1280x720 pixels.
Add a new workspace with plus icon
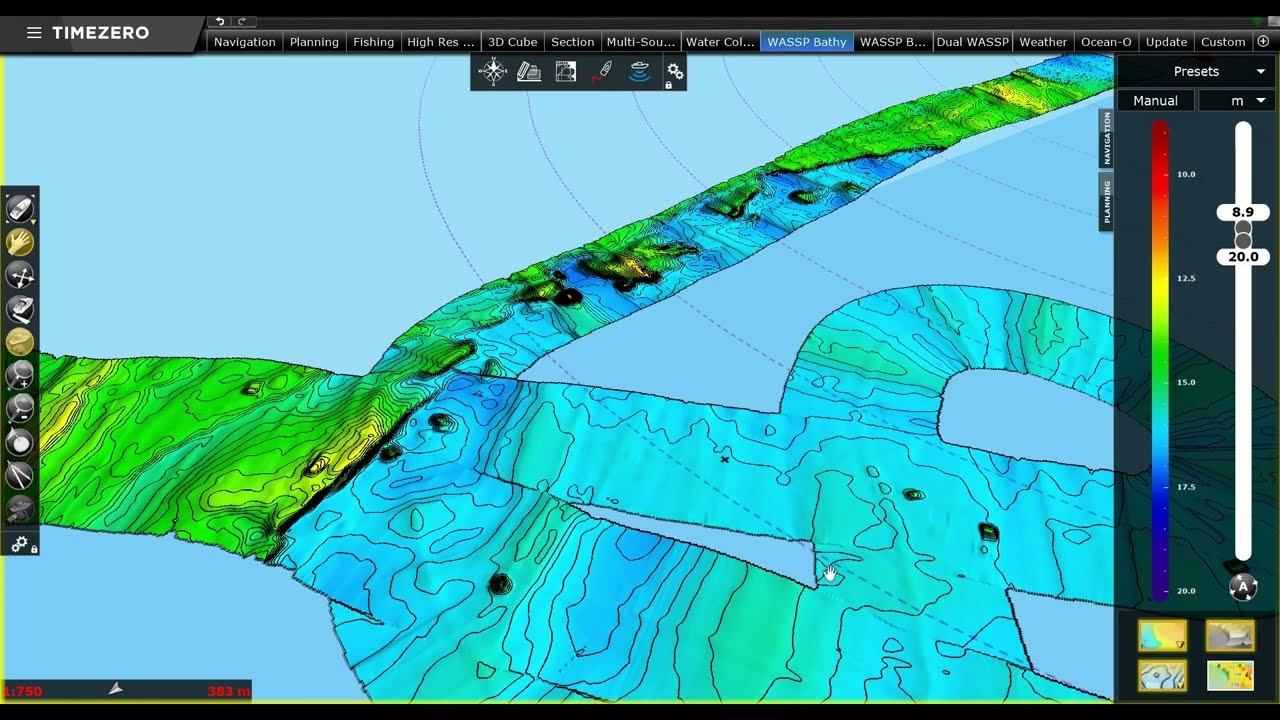[1263, 42]
